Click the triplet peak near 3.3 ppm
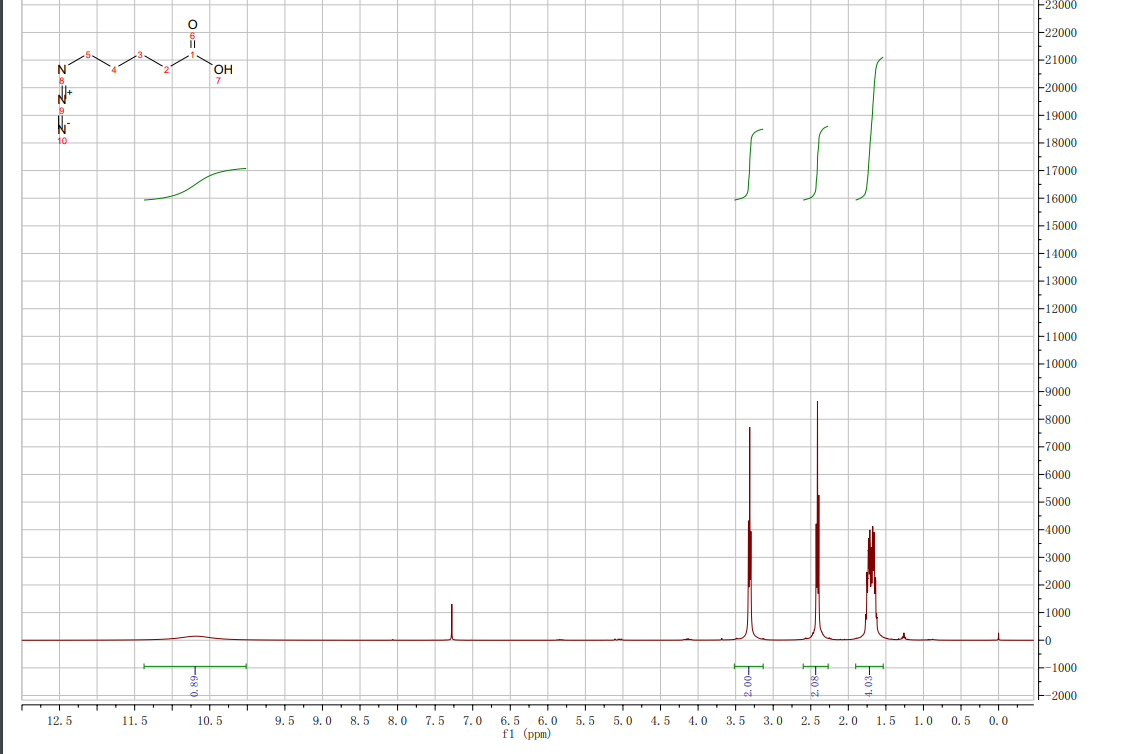This screenshot has height=754, width=1122. point(750,520)
